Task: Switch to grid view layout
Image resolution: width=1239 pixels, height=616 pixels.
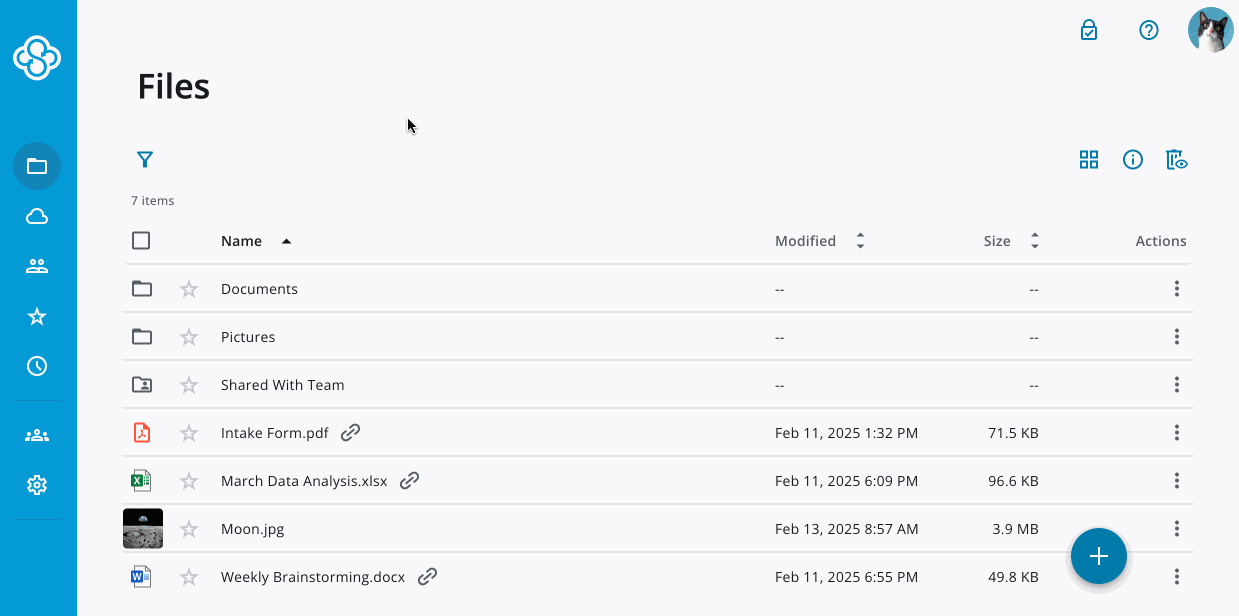Action: coord(1089,159)
